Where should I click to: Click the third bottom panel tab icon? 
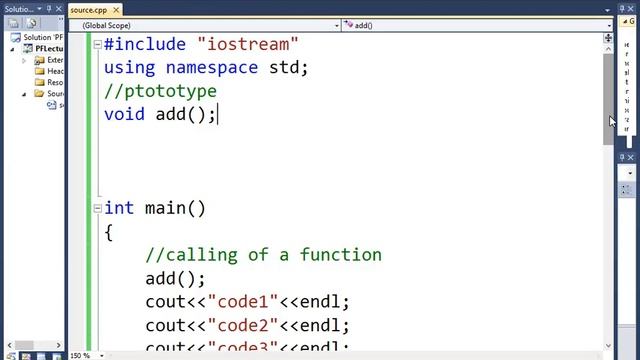click(x=41, y=357)
